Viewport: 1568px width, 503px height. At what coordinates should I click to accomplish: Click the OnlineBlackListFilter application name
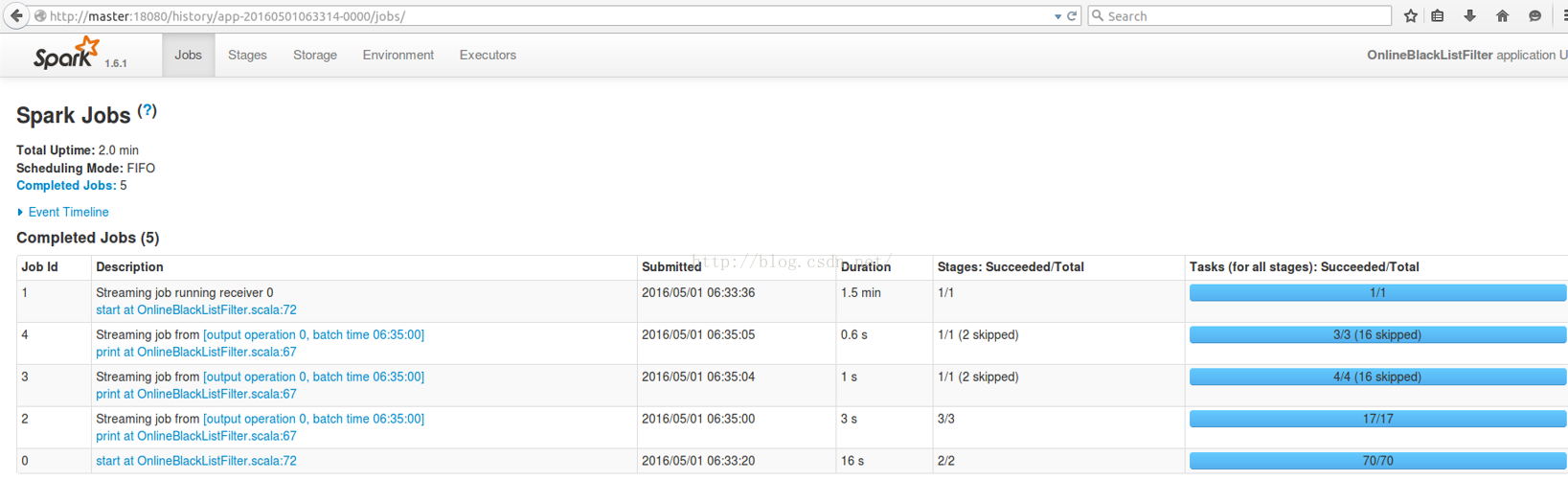1429,56
